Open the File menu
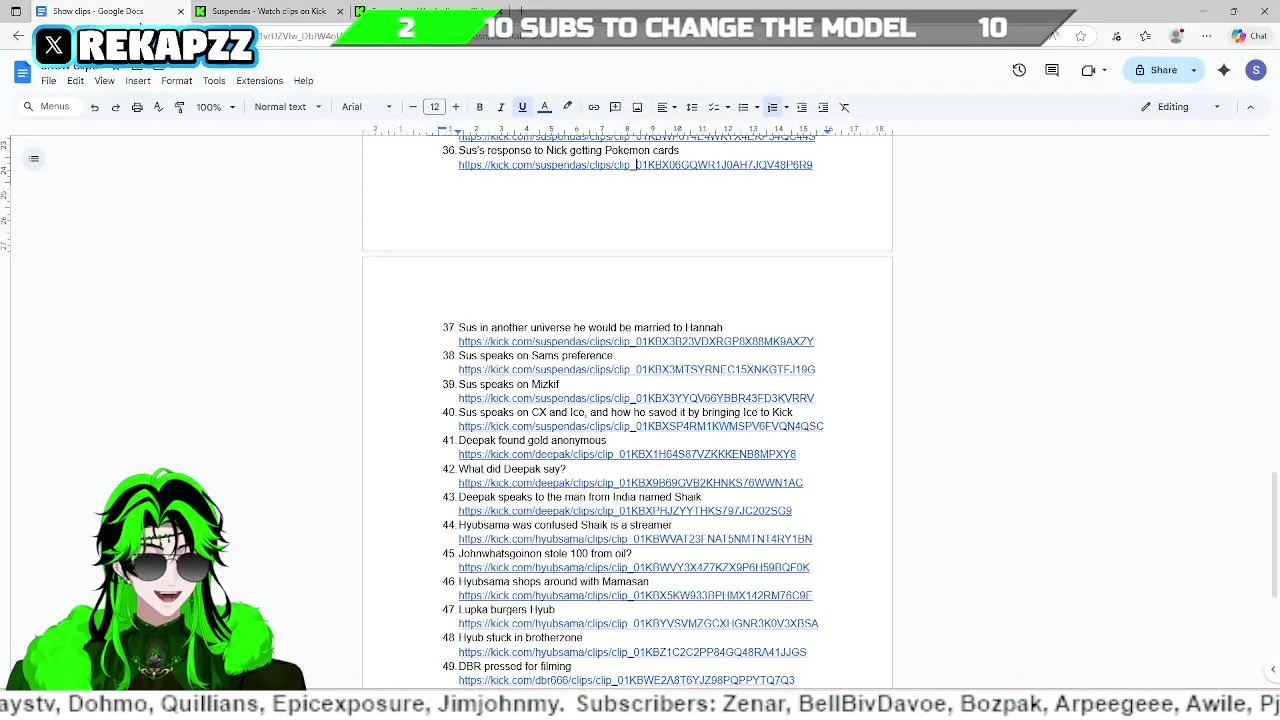This screenshot has width=1280, height=720. (48, 81)
